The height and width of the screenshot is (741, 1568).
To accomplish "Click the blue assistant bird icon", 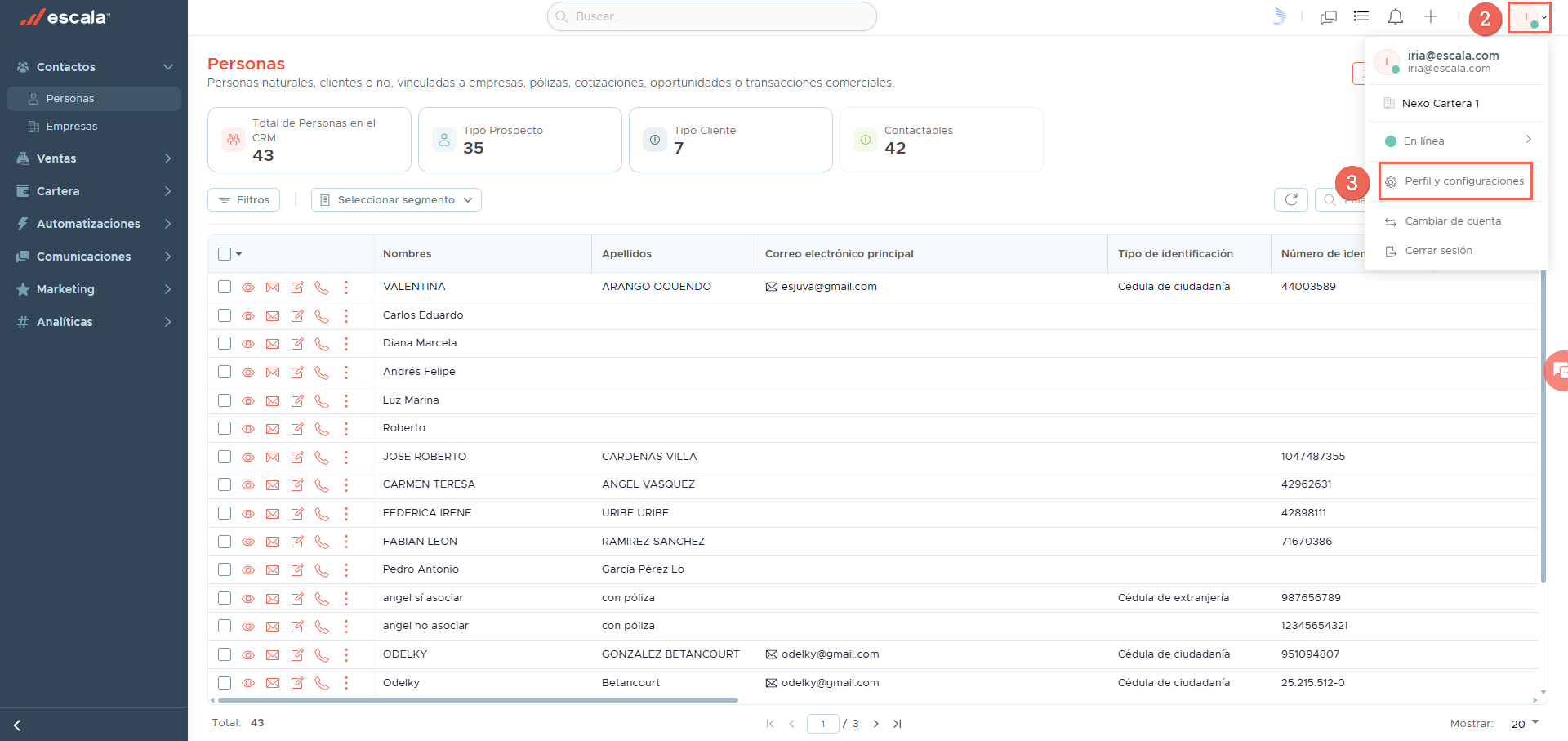I will coord(1280,16).
